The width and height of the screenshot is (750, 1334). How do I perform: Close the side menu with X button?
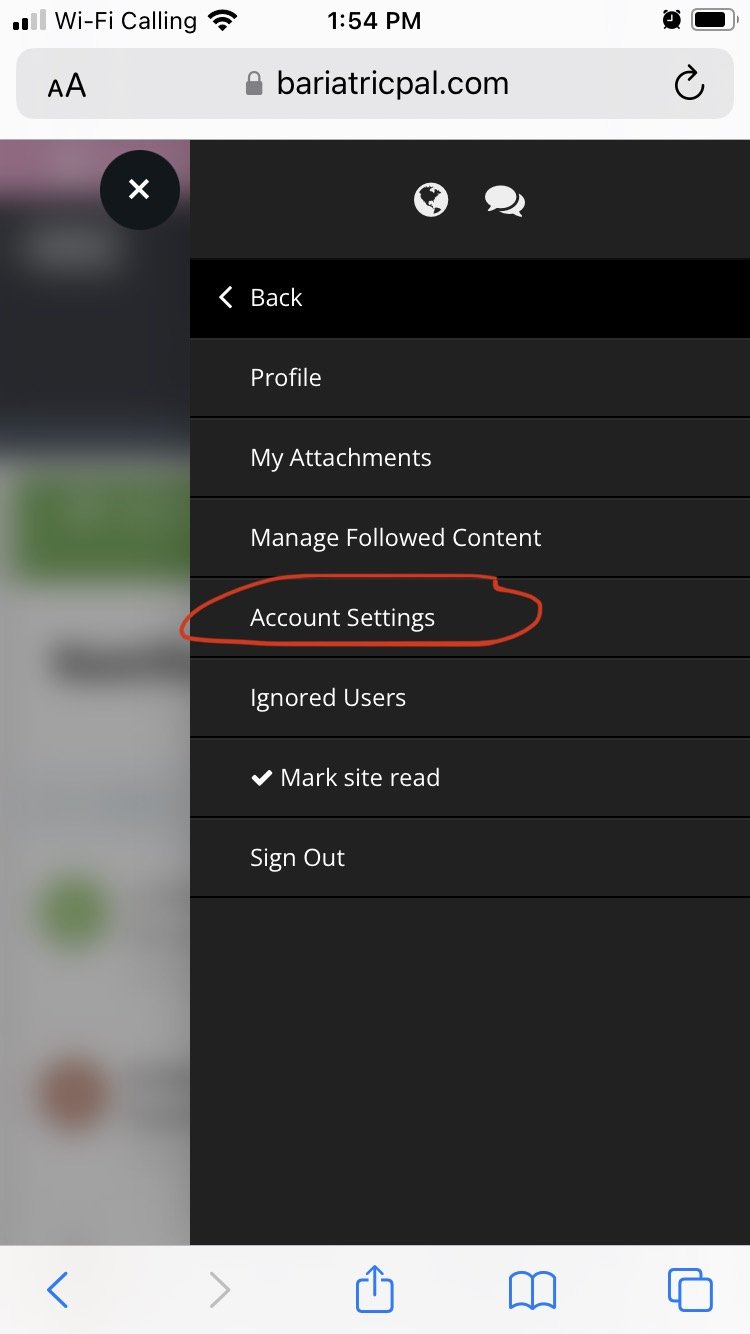[x=139, y=189]
